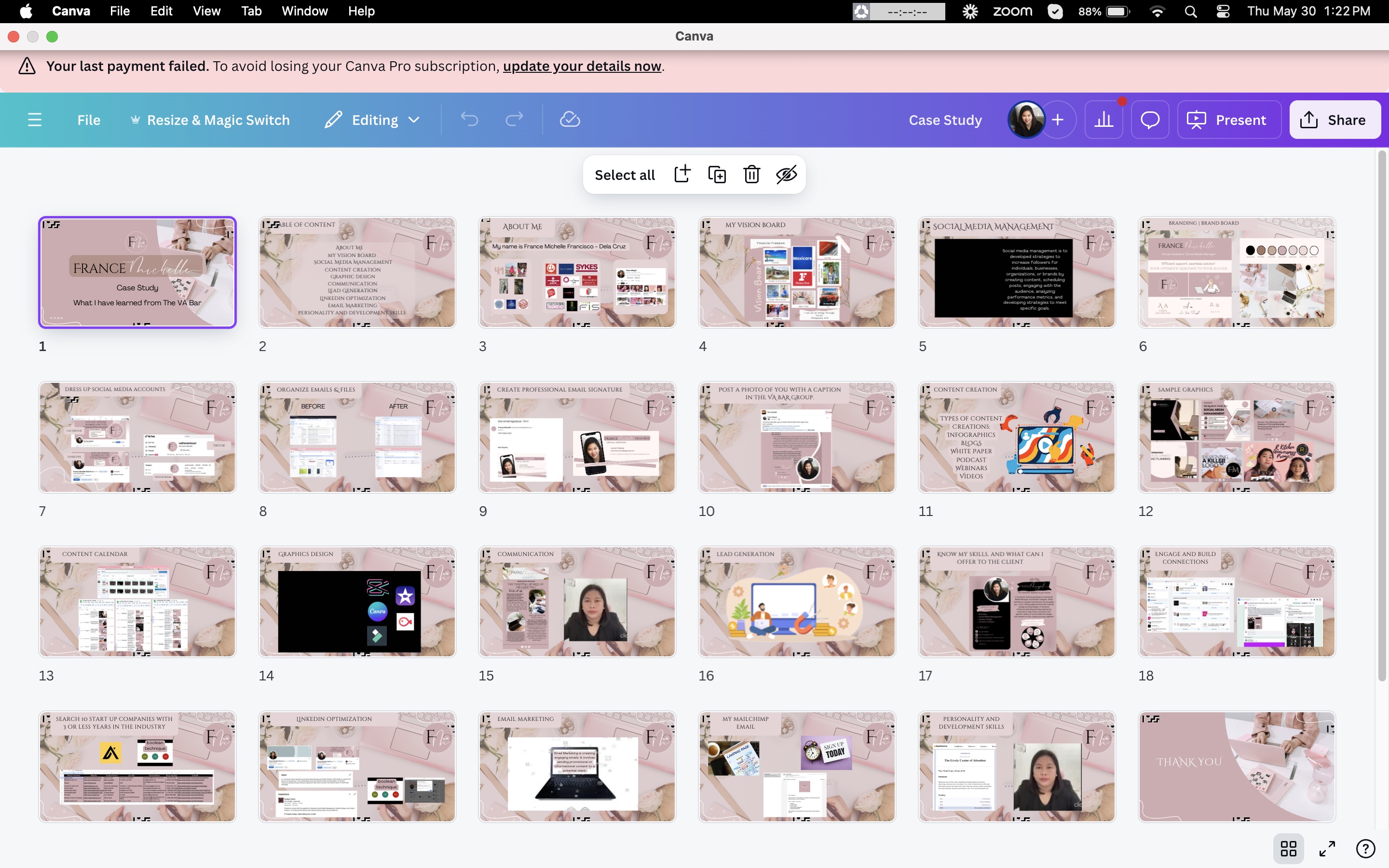Open the help question mark button
The image size is (1389, 868).
pyautogui.click(x=1365, y=848)
